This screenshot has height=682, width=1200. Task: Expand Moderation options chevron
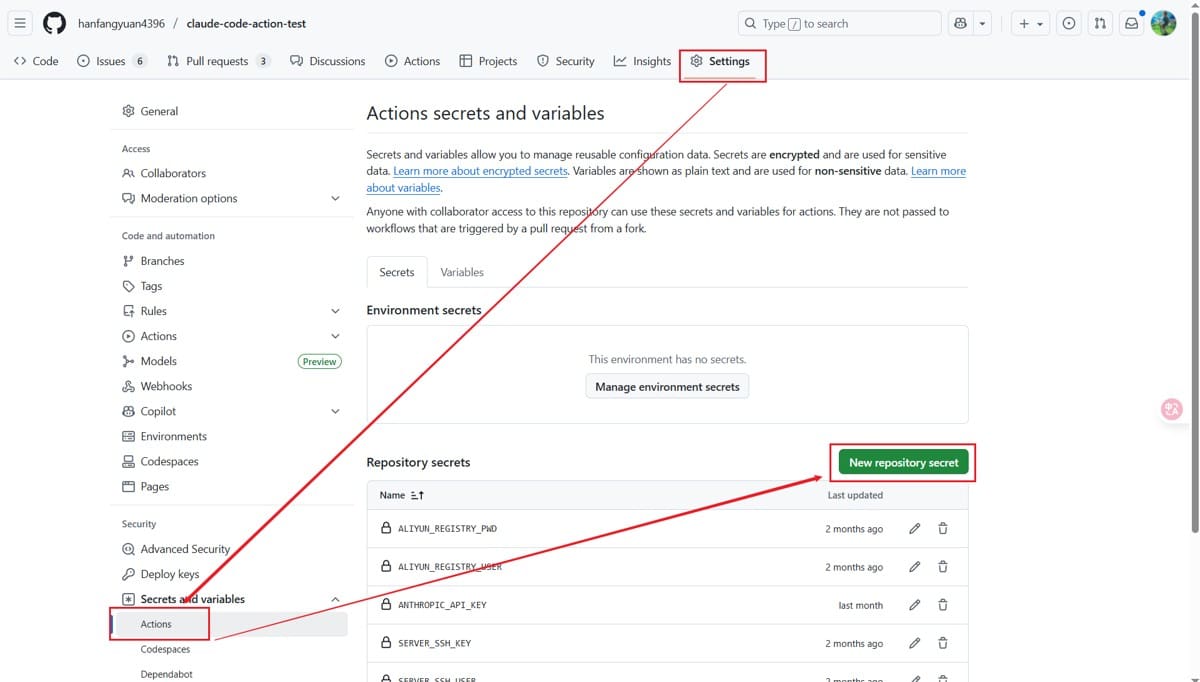335,198
